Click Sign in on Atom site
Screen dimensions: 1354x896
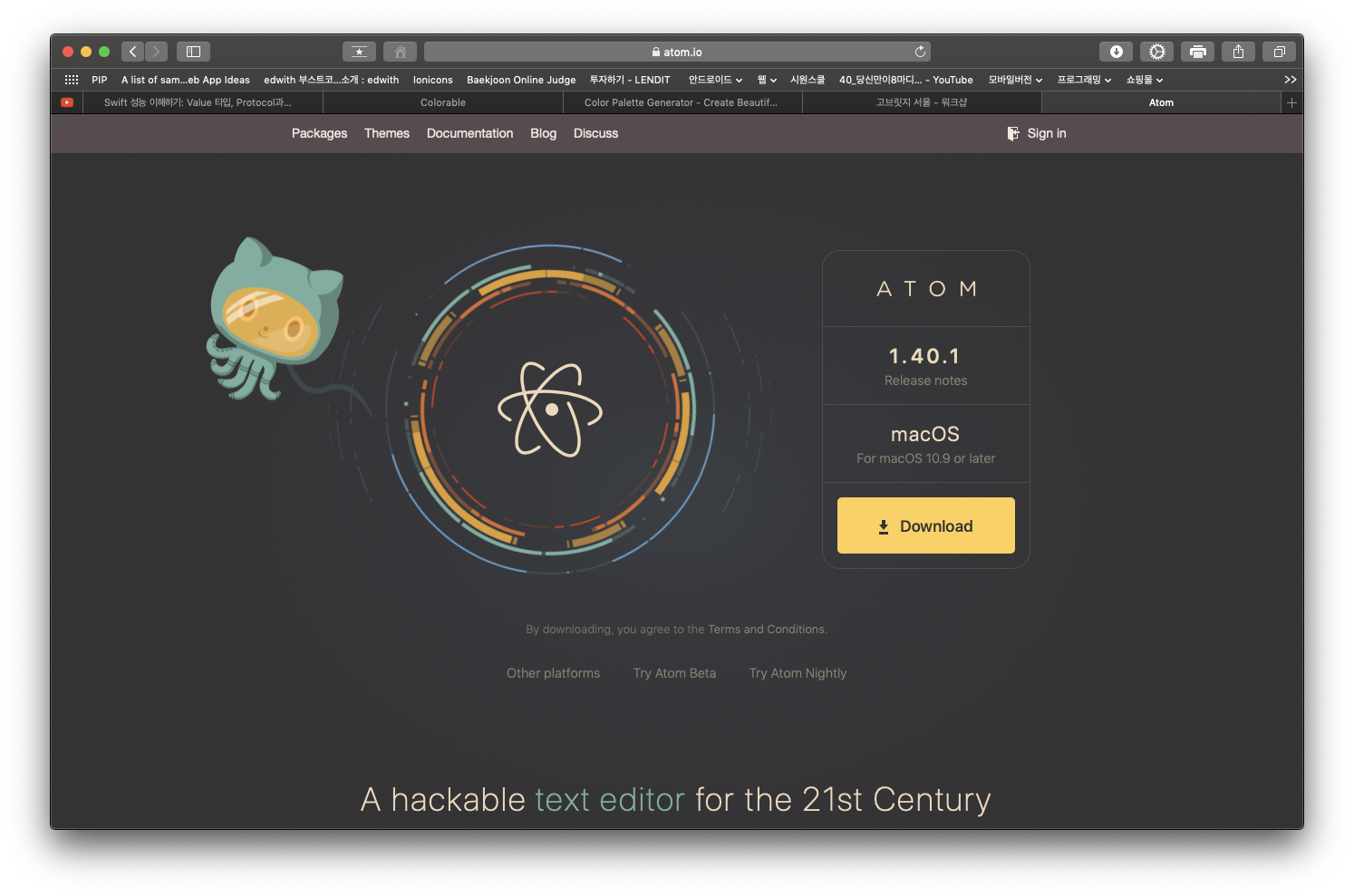point(1037,133)
